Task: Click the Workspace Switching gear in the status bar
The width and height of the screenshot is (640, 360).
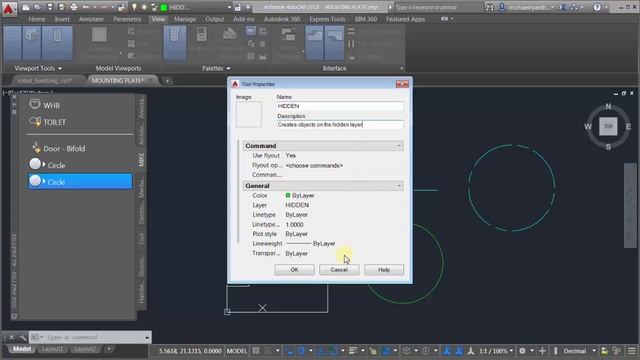Action: (x=522, y=351)
